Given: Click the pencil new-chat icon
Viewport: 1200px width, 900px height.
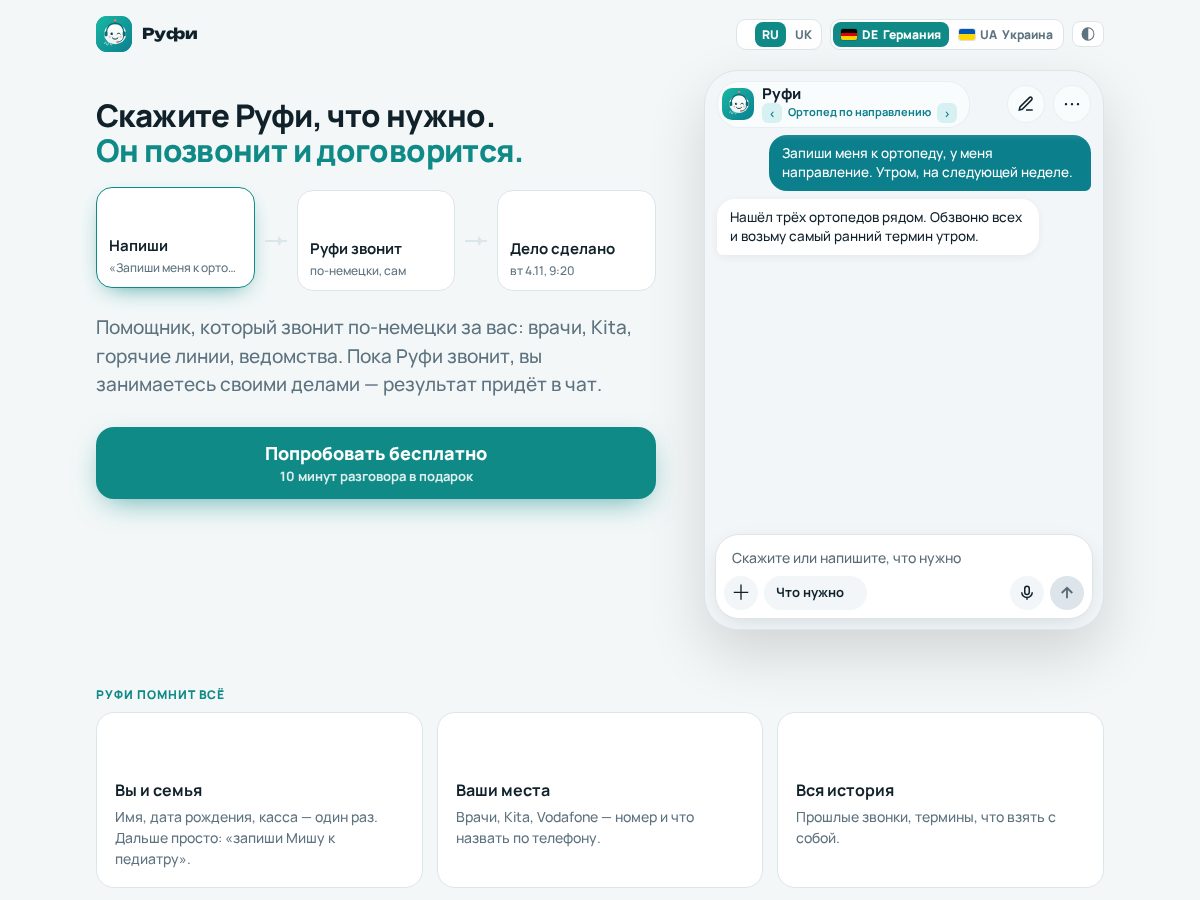Looking at the screenshot, I should [x=1026, y=104].
